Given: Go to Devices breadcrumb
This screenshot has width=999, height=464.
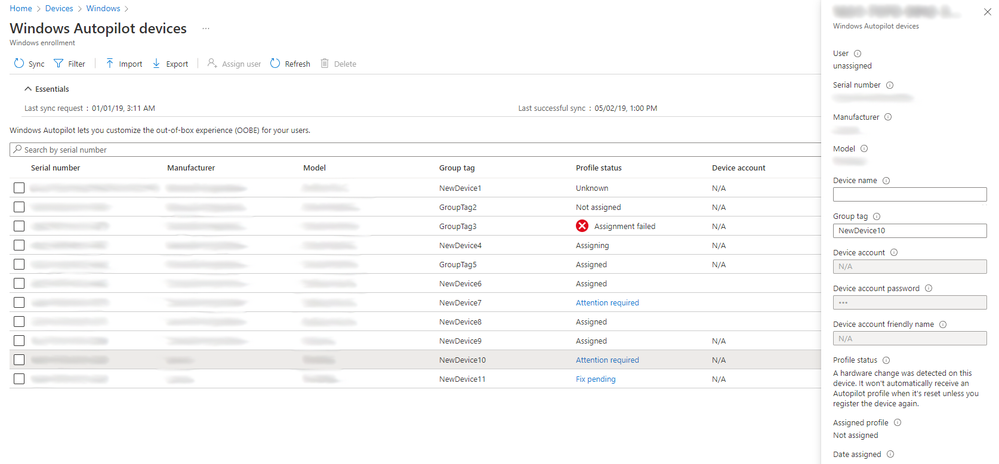Looking at the screenshot, I should 59,9.
